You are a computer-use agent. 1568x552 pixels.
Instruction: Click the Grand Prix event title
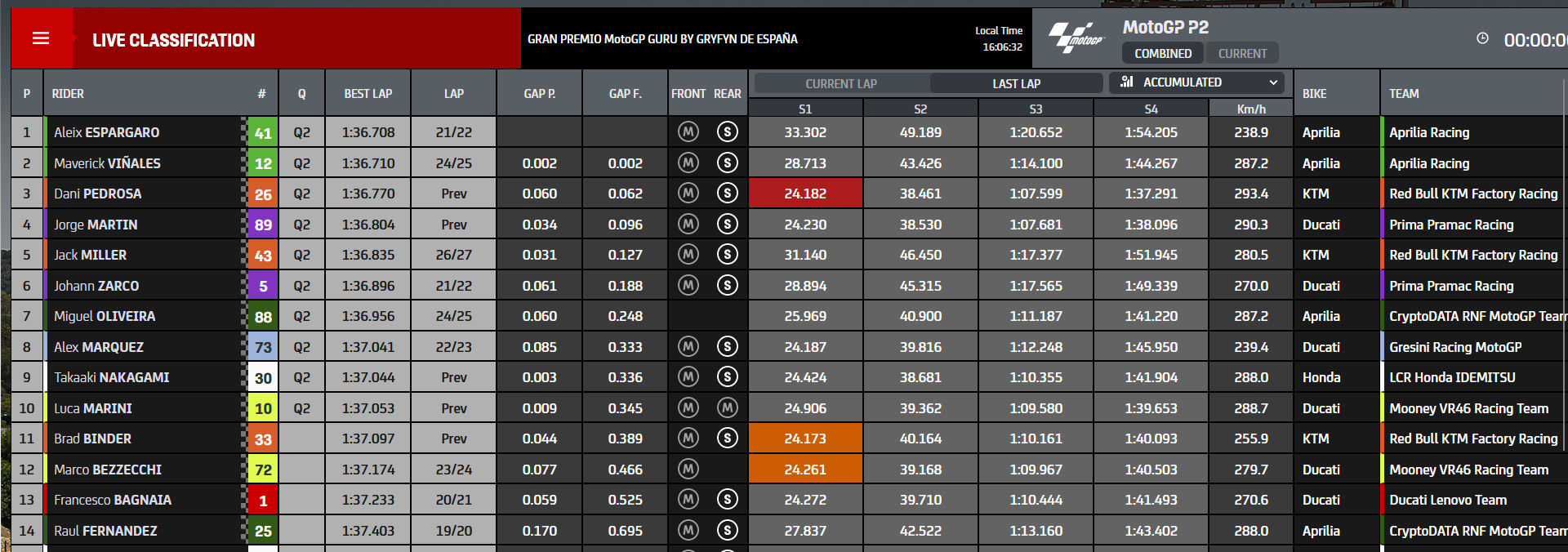tap(662, 38)
